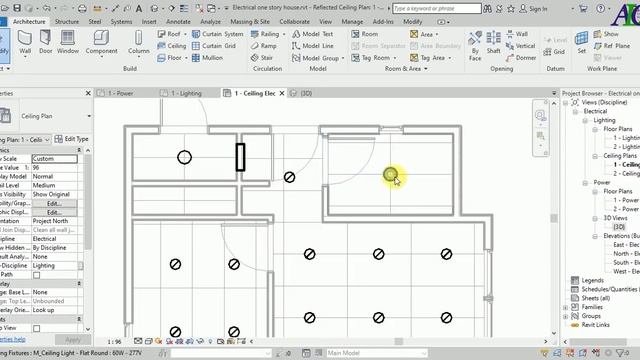Select Legends in Project Browser
This screenshot has height=360, width=640.
coord(592,280)
